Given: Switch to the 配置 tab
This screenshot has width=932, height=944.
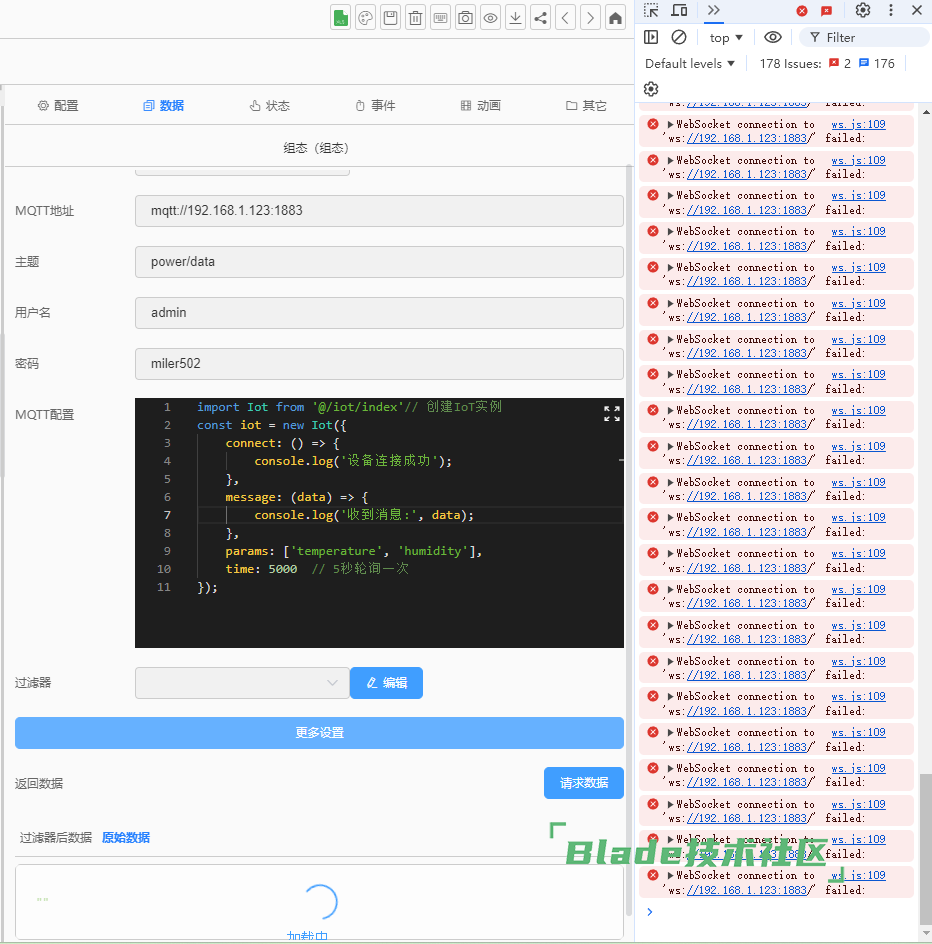Looking at the screenshot, I should click(58, 106).
